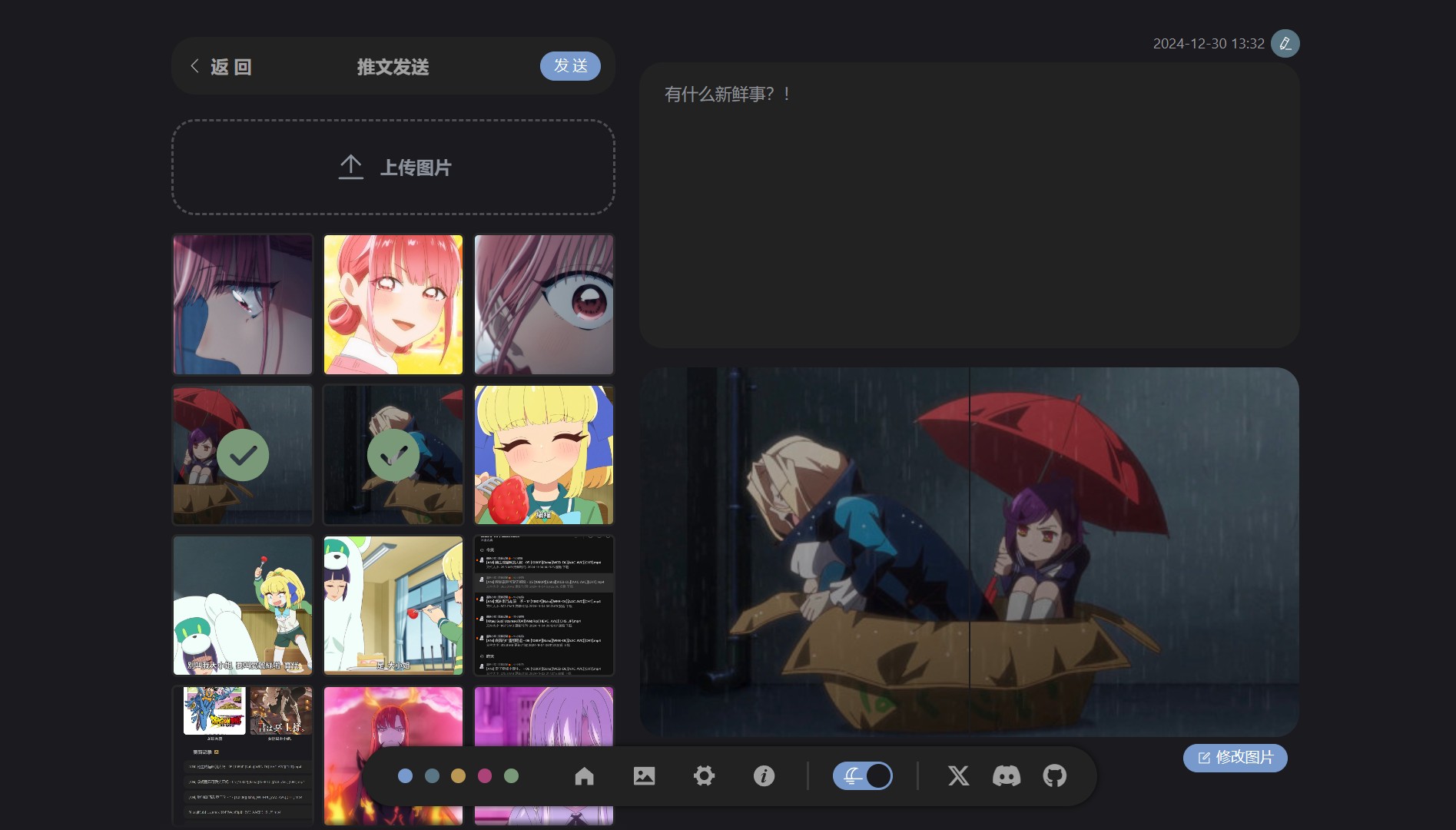Open the home page icon

pos(584,776)
